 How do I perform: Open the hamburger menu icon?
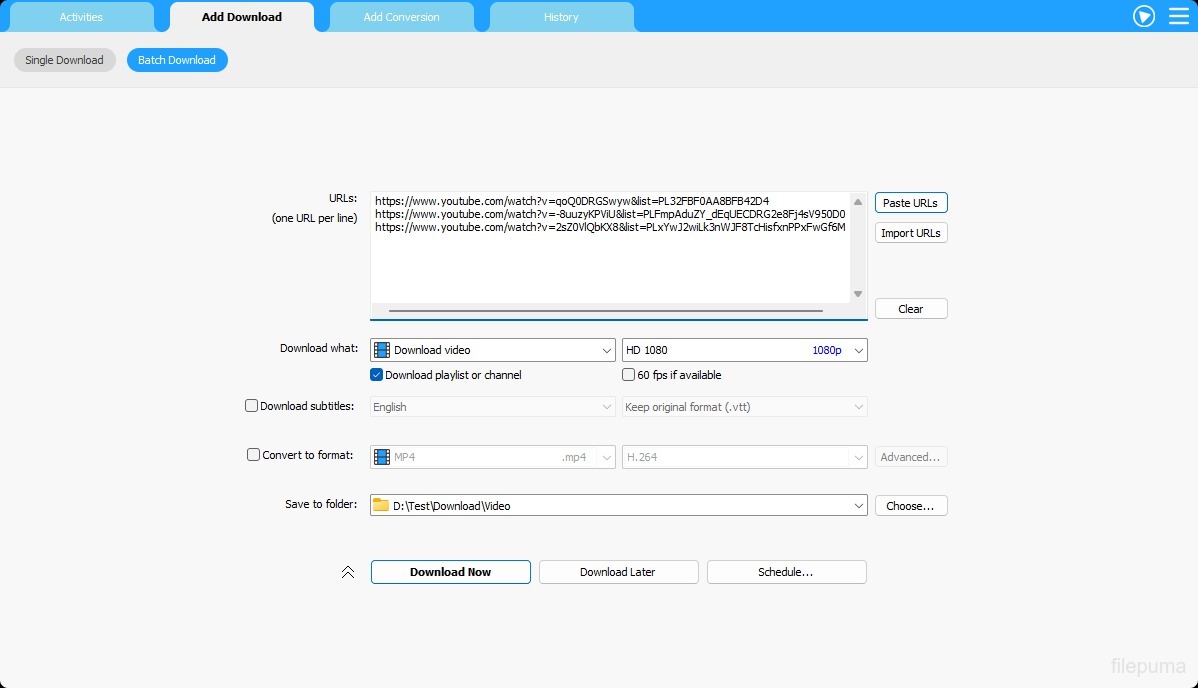click(x=1179, y=16)
